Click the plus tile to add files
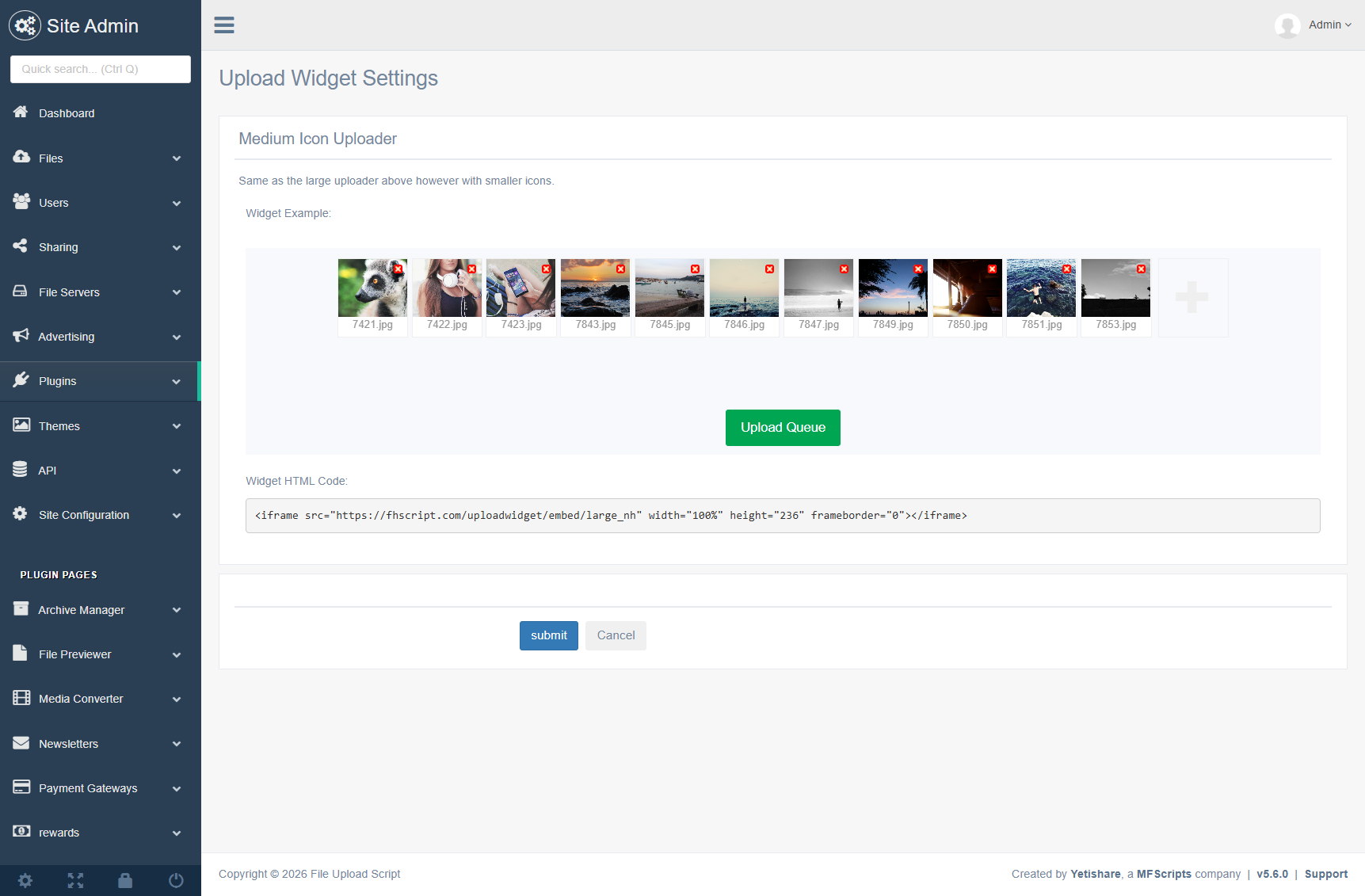Viewport: 1365px width, 896px height. 1192,297
